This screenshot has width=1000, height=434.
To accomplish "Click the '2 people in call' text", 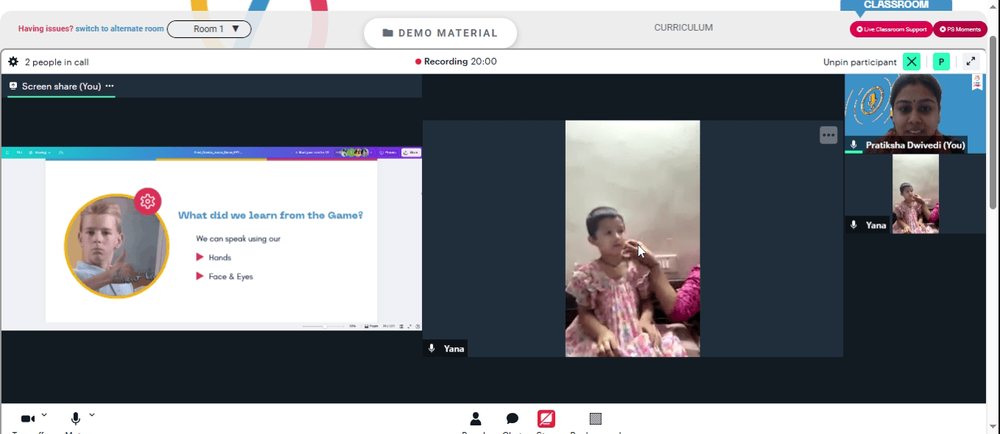I will [x=56, y=62].
